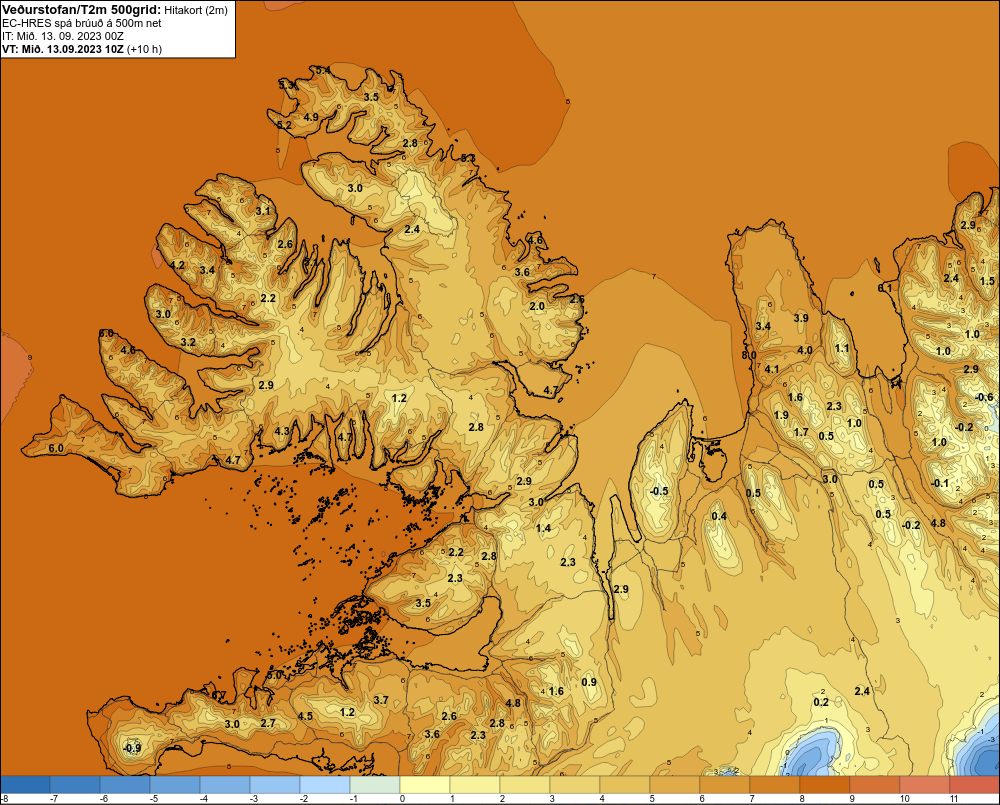Click the '3.9' temperature value

pos(801,318)
